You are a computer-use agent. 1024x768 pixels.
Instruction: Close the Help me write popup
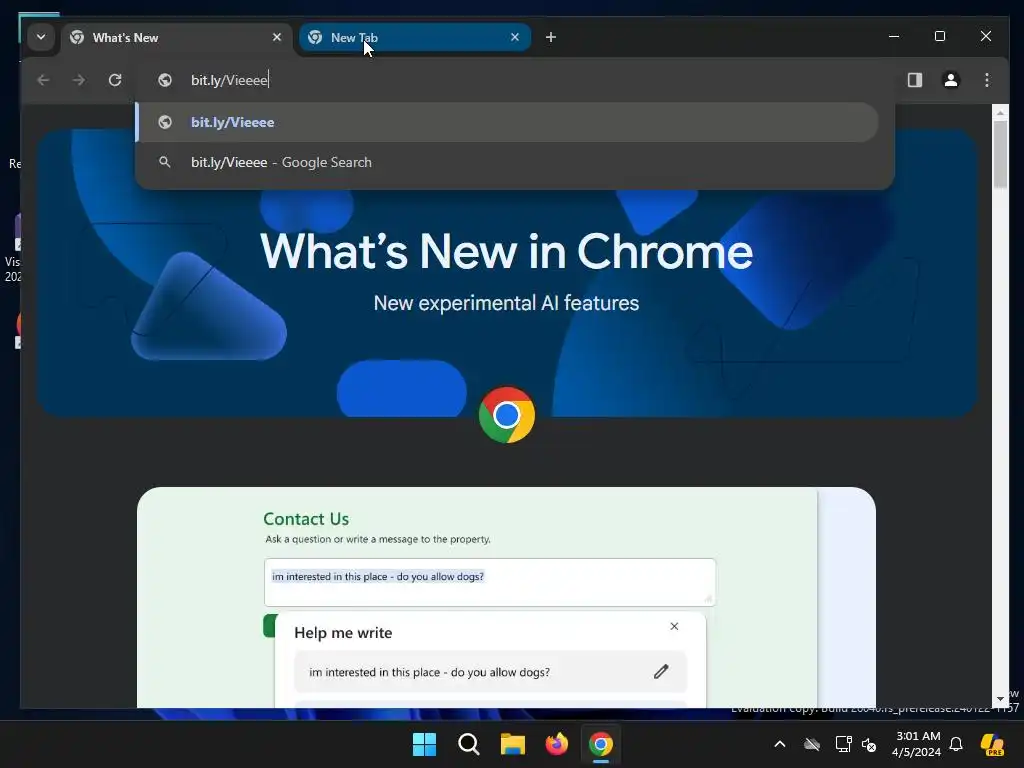coord(674,626)
